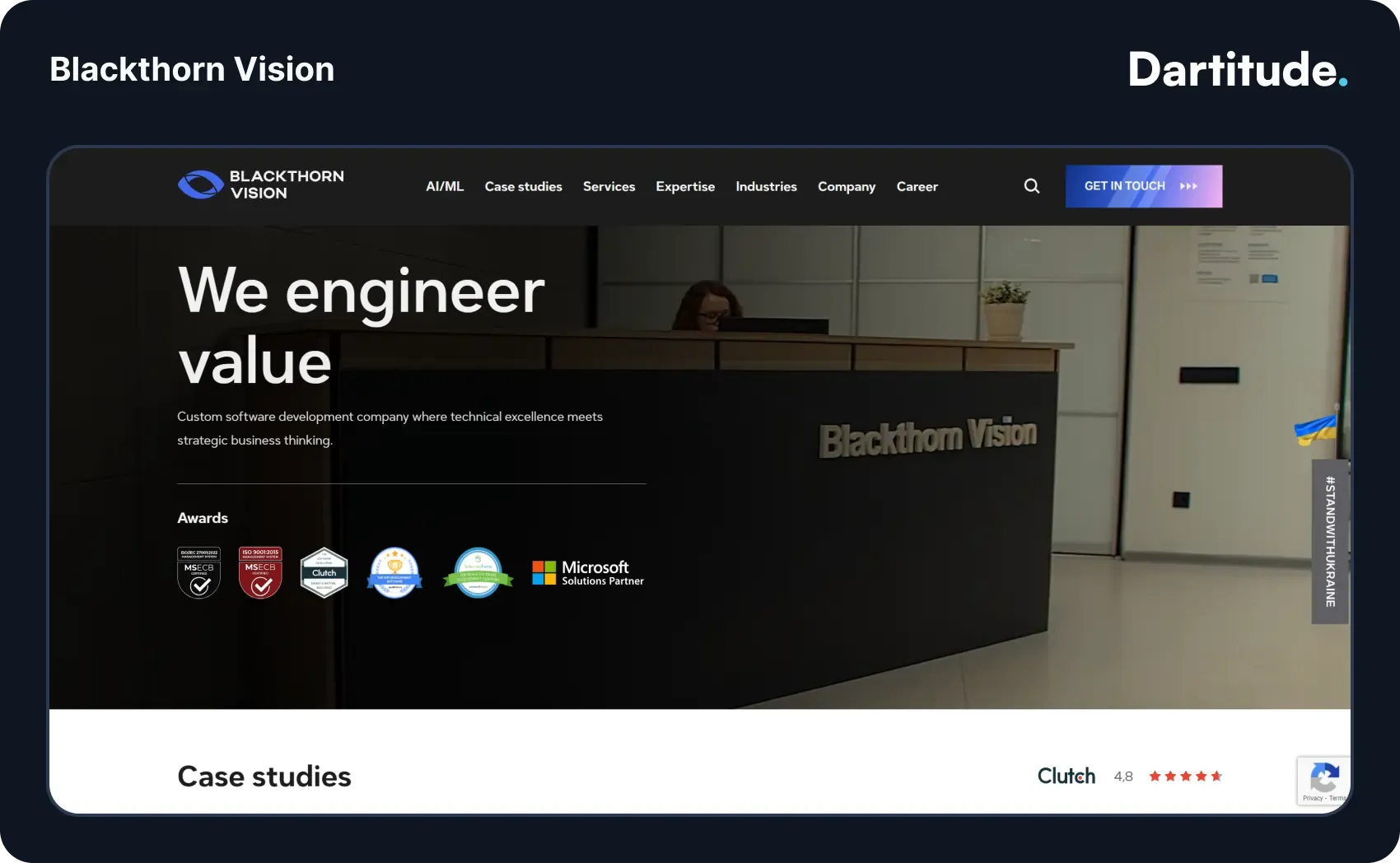Click the reCAPTCHA badge
Viewport: 1400px width, 863px height.
[x=1323, y=781]
